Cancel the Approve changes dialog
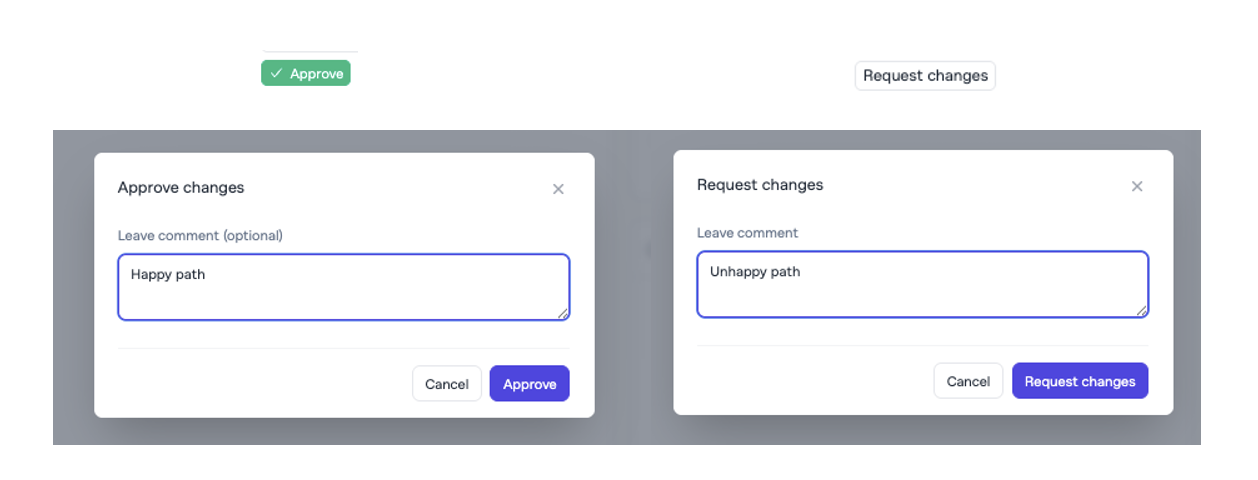1258x480 pixels. tap(447, 384)
